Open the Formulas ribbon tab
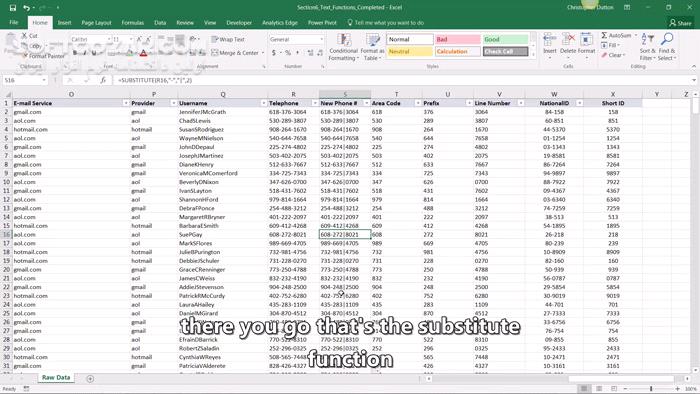700x394 pixels. click(133, 22)
